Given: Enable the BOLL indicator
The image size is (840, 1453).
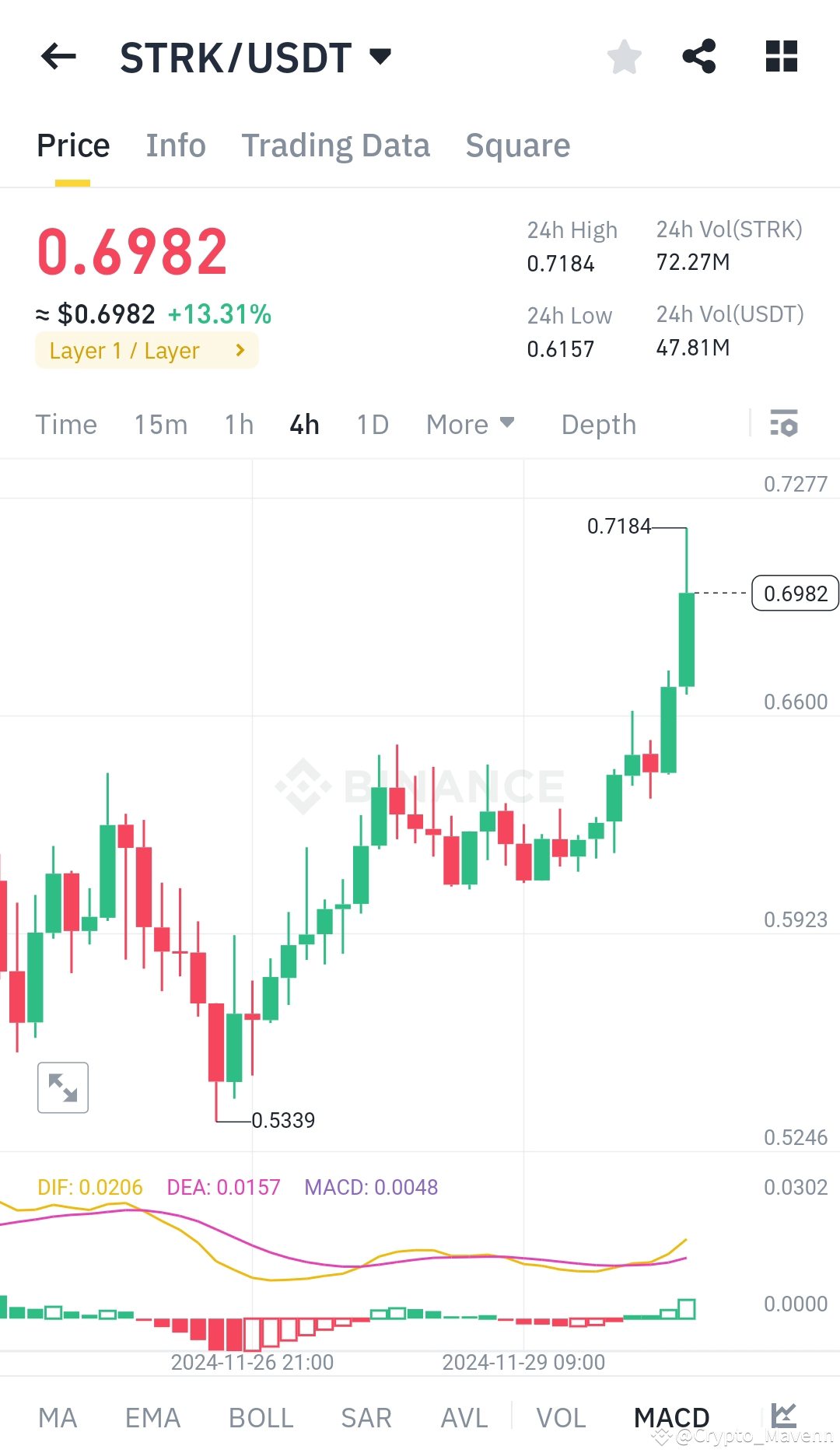Looking at the screenshot, I should (261, 1417).
